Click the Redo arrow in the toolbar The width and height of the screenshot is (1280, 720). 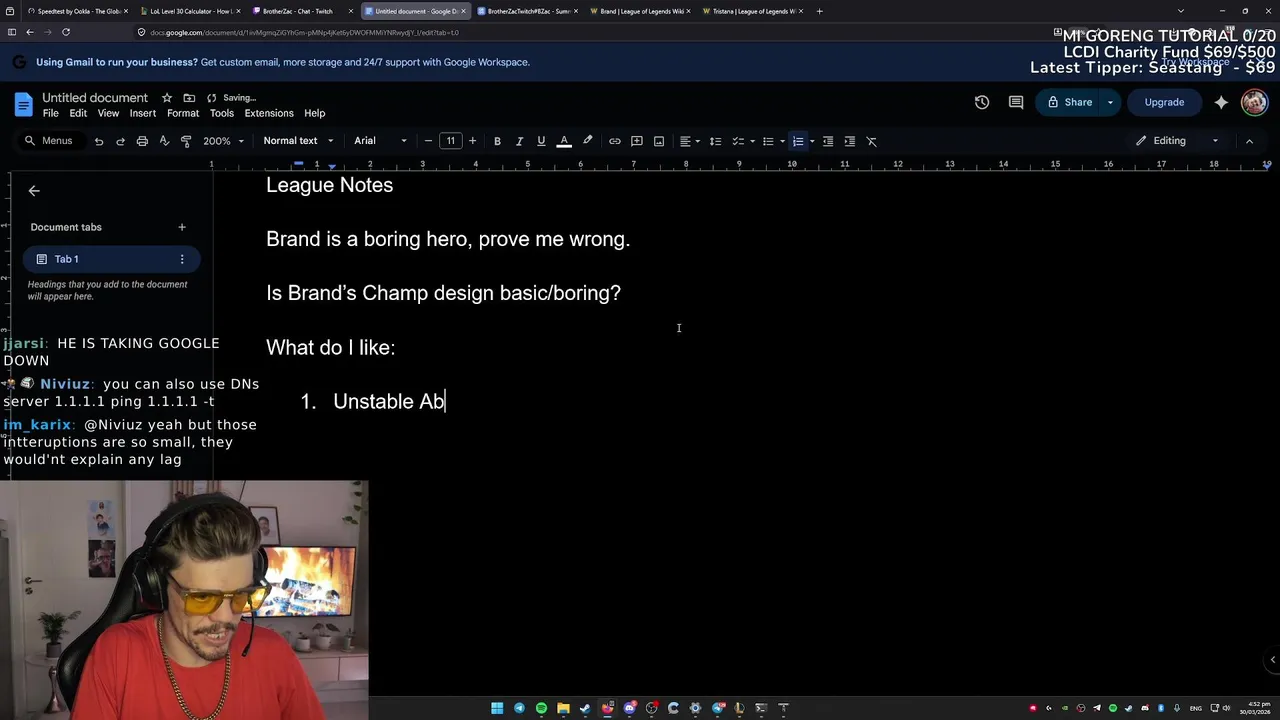pyautogui.click(x=120, y=141)
